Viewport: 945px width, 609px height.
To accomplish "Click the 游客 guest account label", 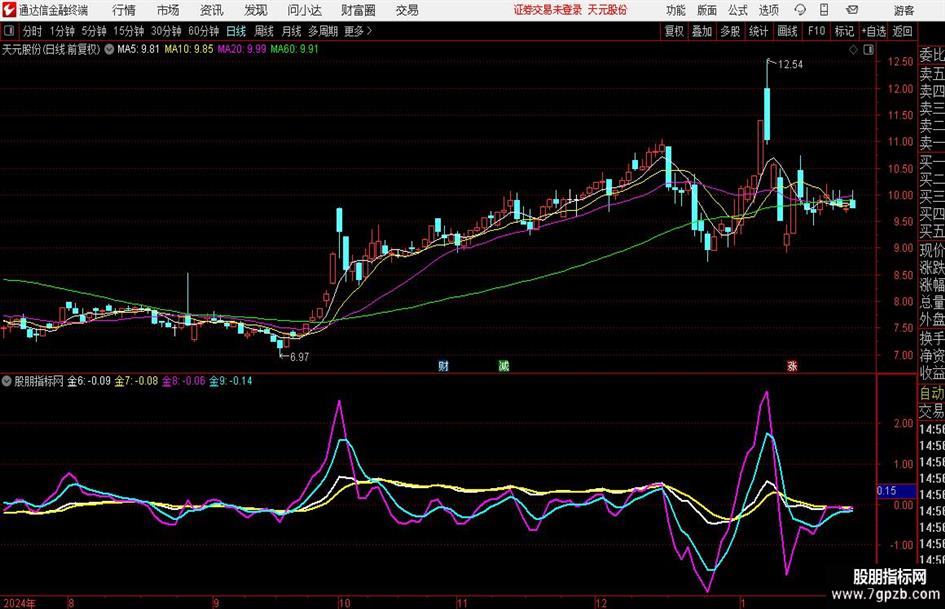I will click(904, 10).
